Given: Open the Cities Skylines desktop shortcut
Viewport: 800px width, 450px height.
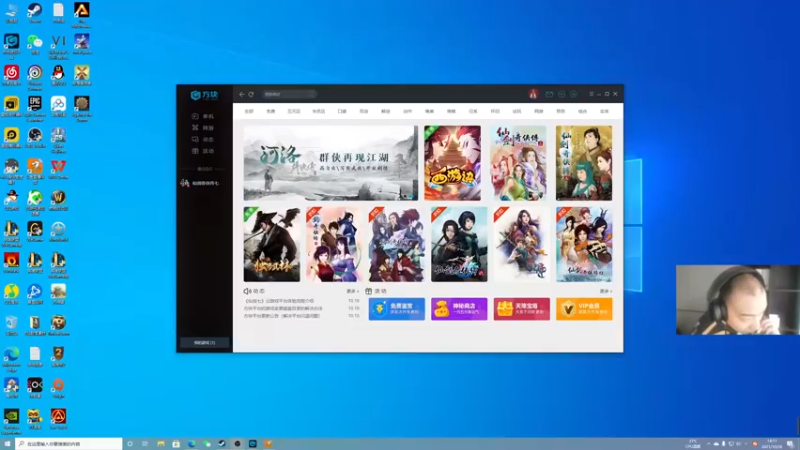Looking at the screenshot, I should [x=58, y=138].
